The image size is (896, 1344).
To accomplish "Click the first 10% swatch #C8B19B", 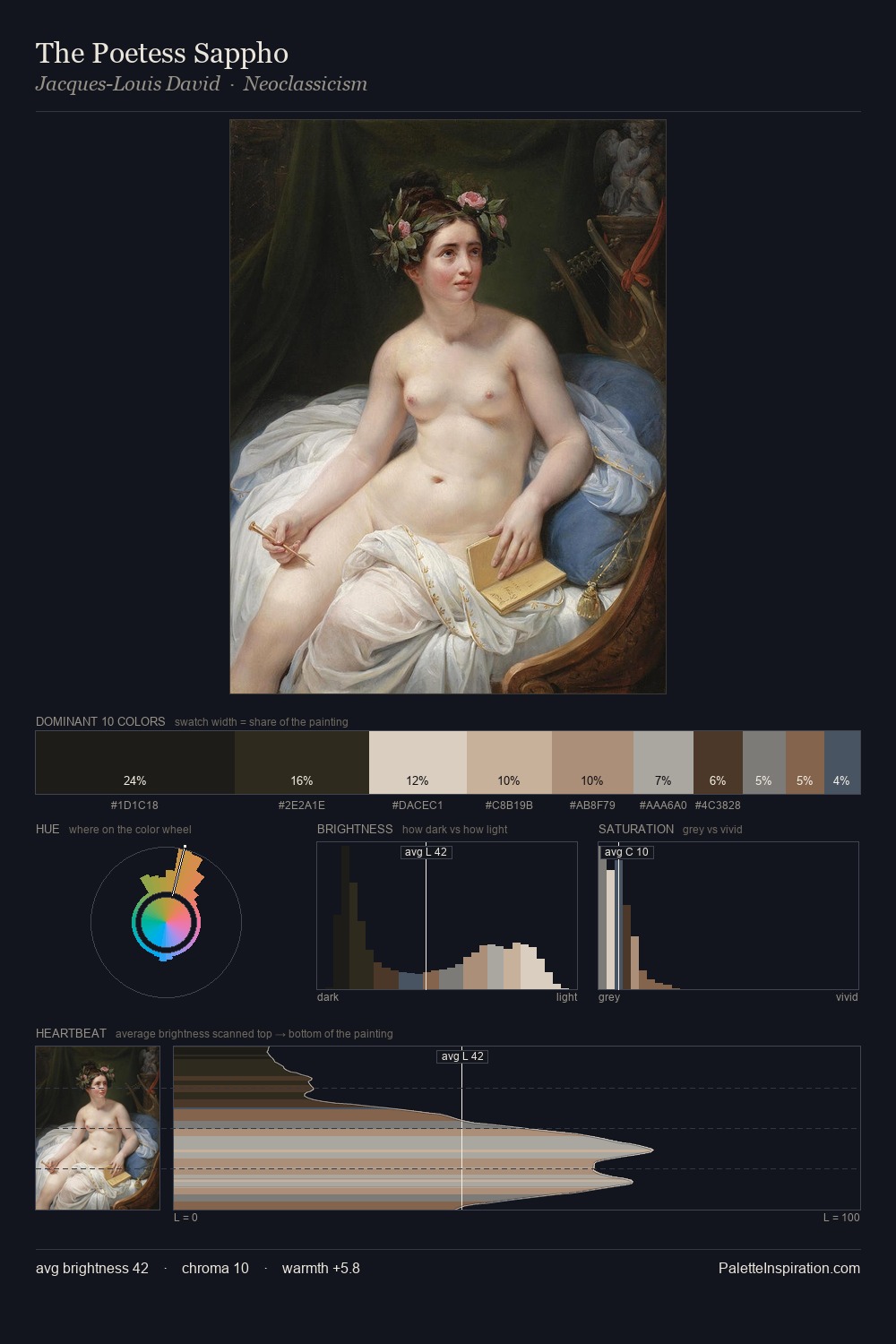I will coord(509,762).
